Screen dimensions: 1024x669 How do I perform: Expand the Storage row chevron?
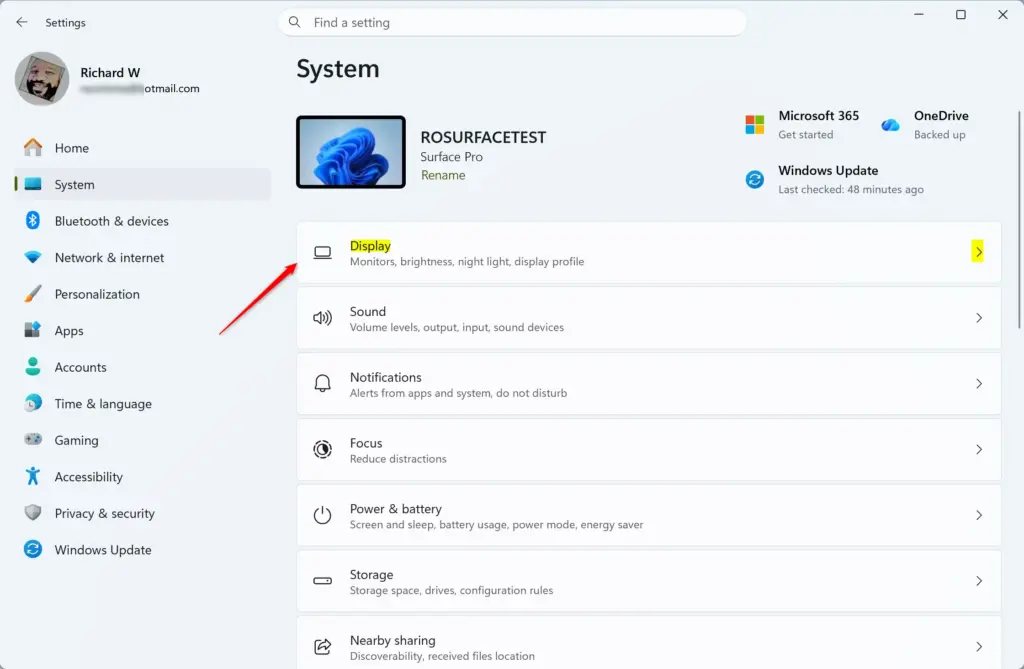[x=978, y=581]
